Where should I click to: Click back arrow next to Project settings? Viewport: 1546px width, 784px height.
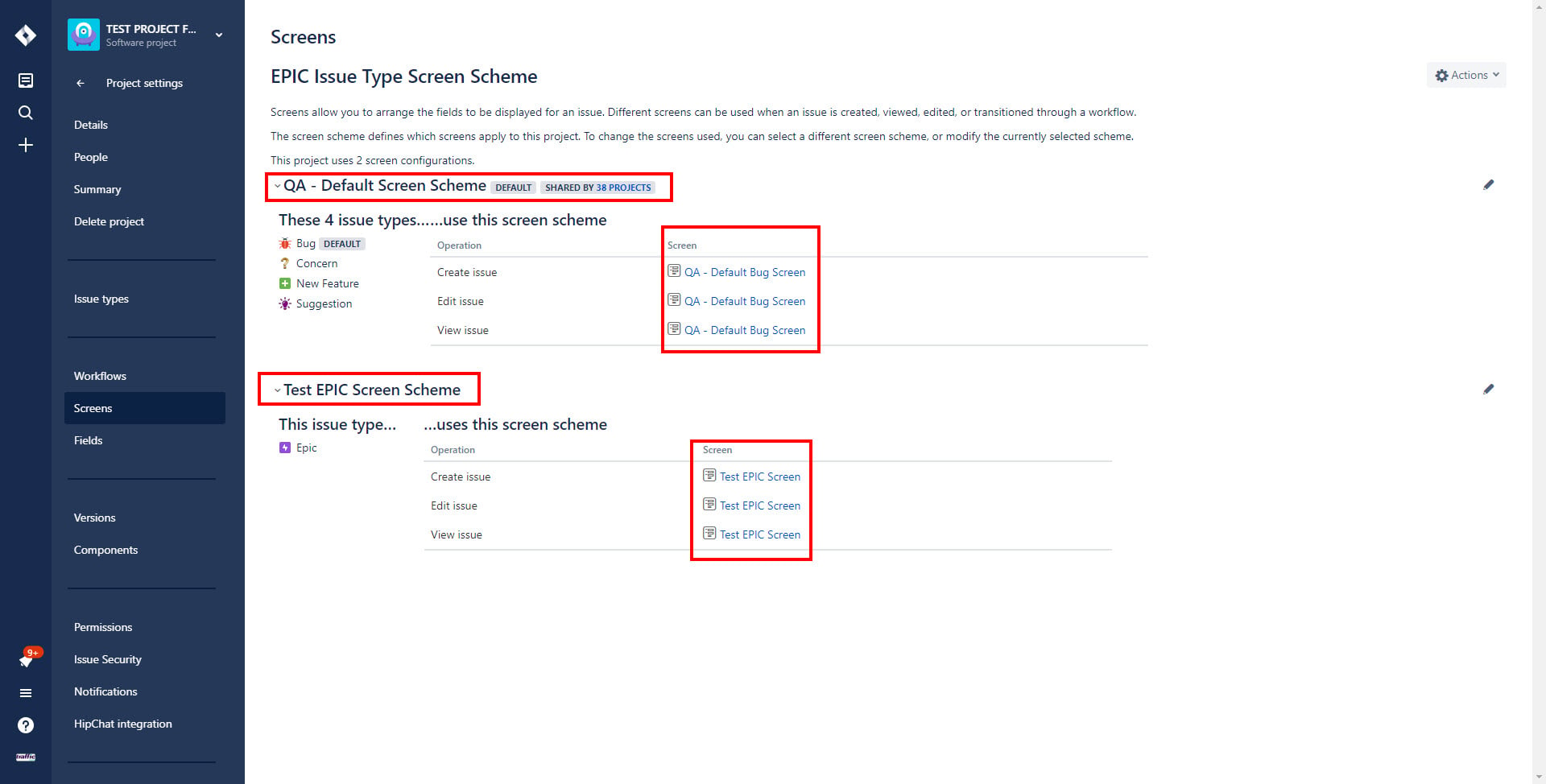(81, 83)
